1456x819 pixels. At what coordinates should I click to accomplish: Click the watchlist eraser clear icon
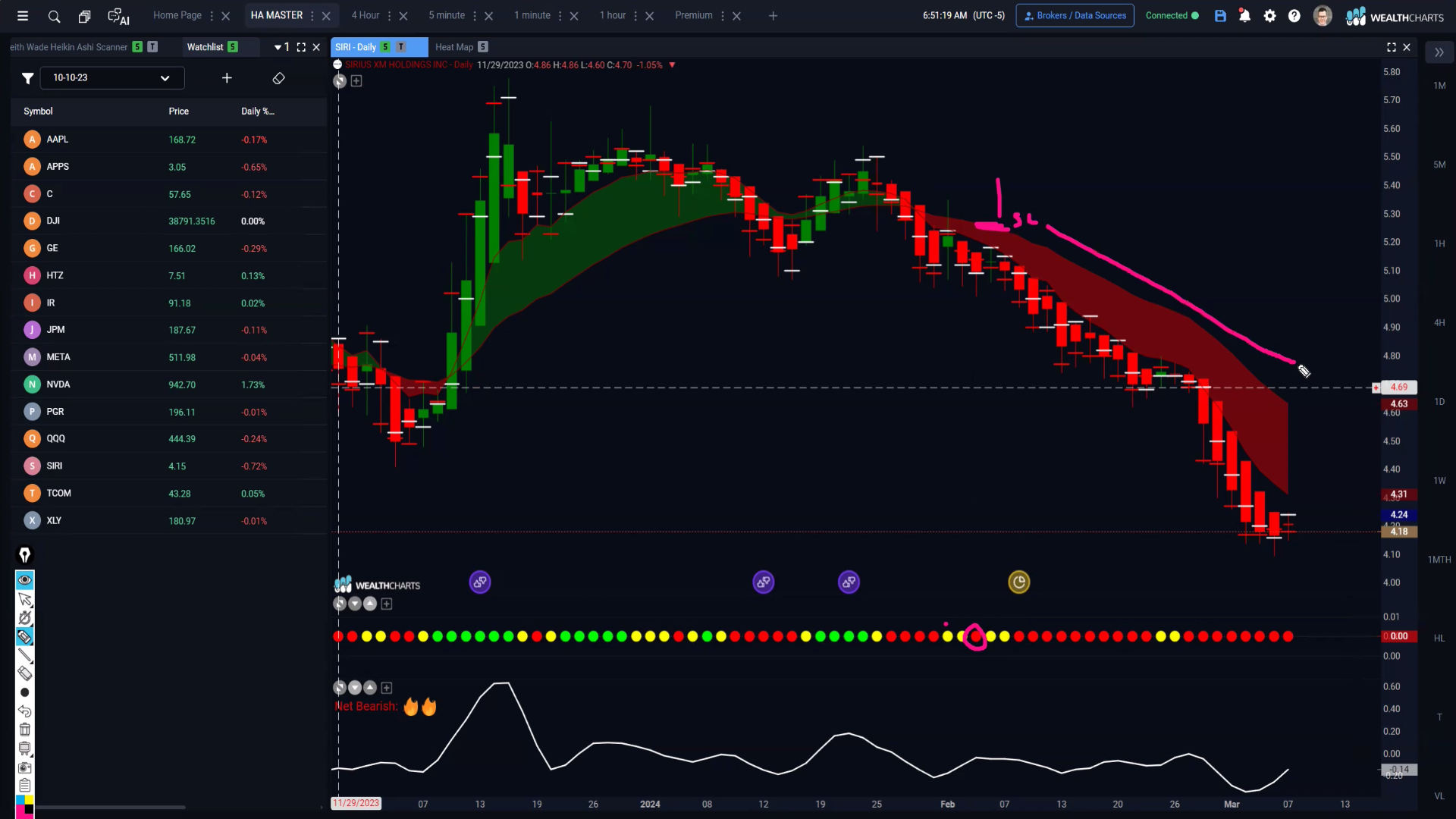(278, 78)
